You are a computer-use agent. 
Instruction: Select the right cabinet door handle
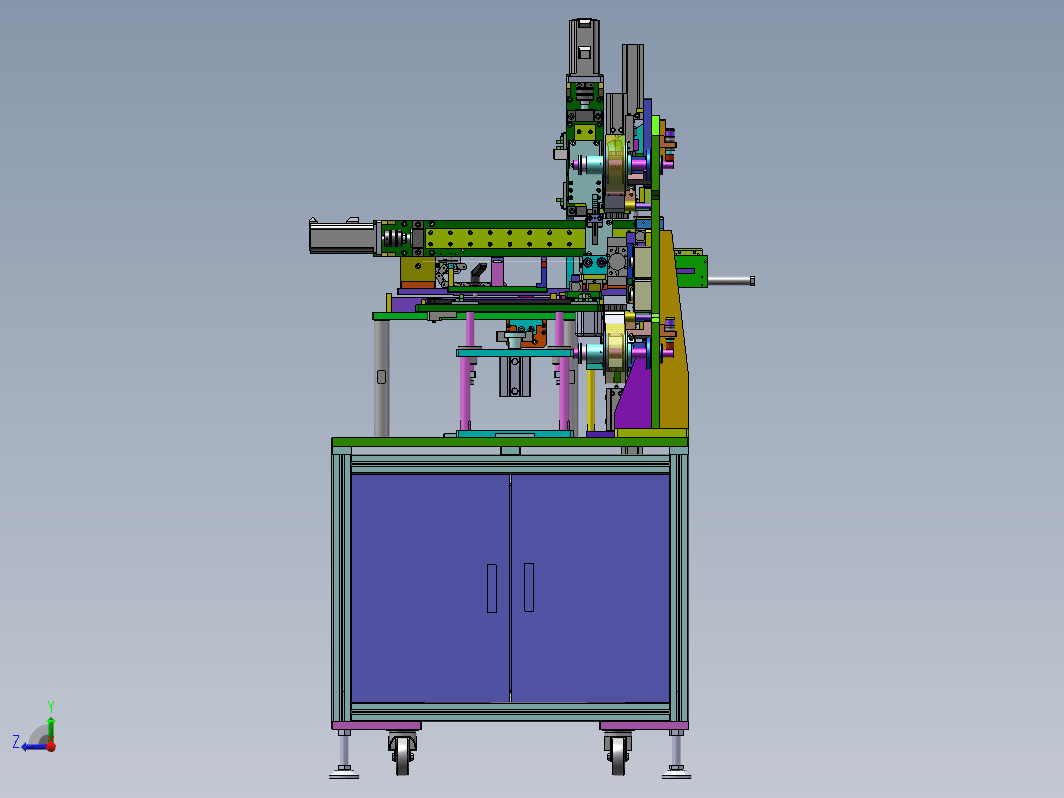pos(529,588)
